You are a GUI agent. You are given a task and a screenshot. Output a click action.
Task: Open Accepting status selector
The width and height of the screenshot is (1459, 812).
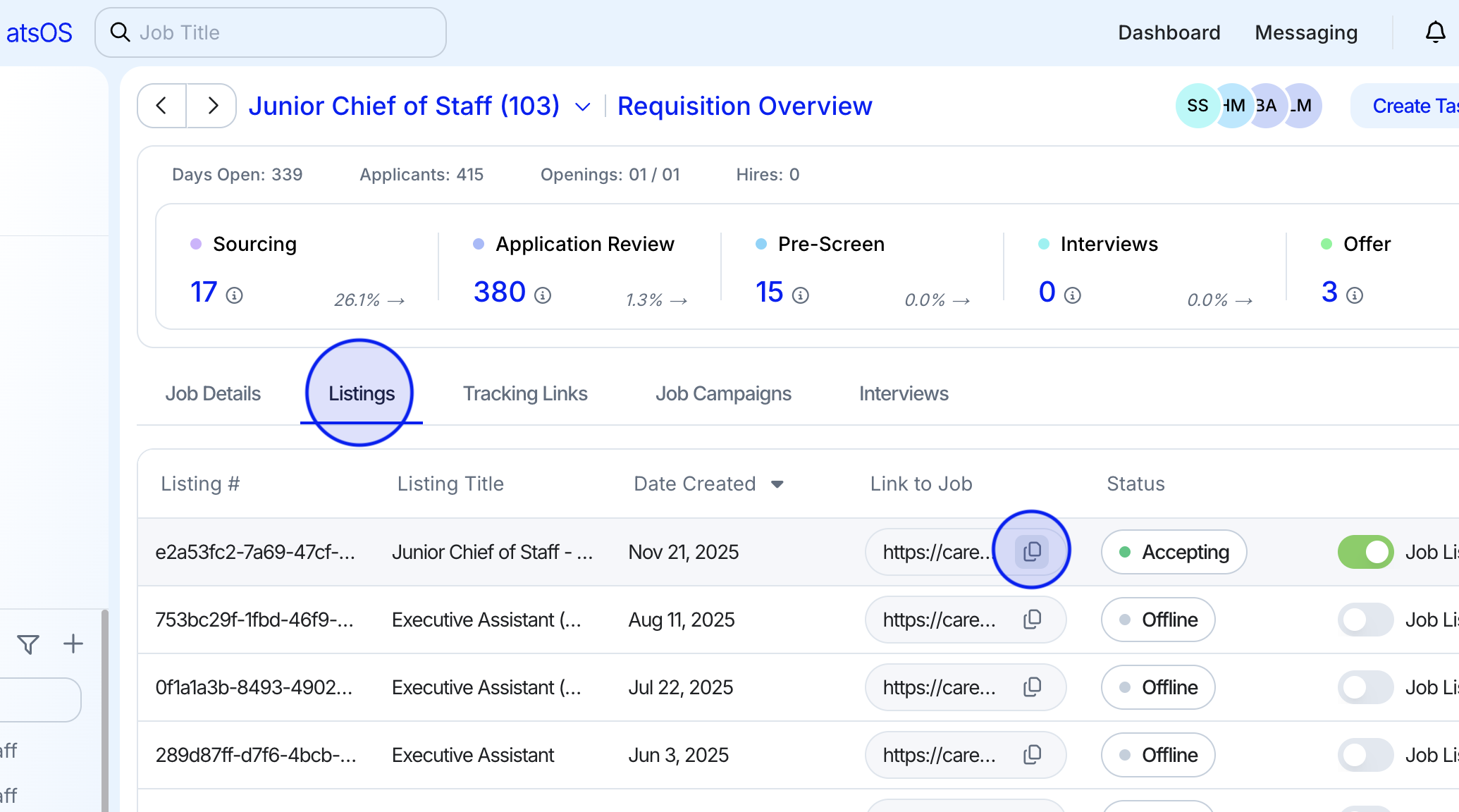pyautogui.click(x=1174, y=552)
